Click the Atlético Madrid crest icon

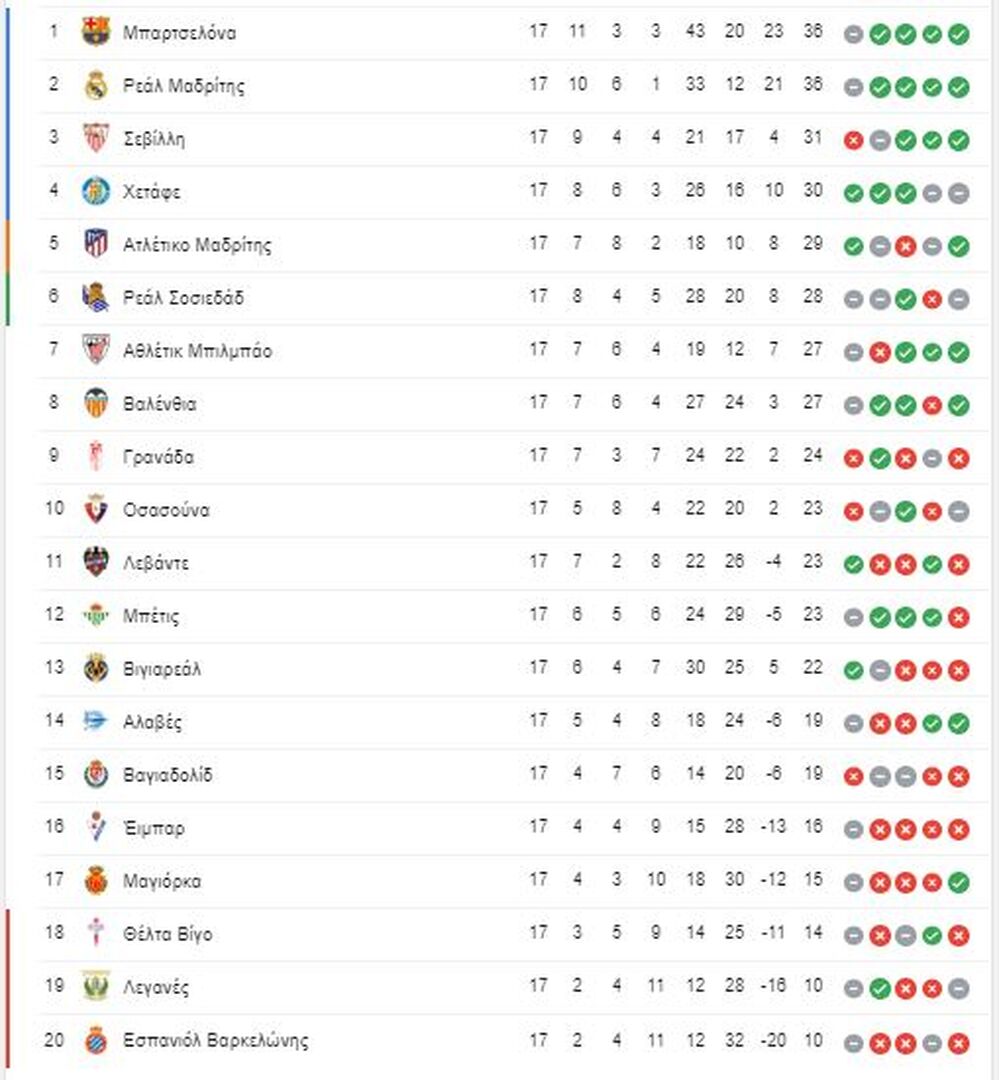coord(96,244)
